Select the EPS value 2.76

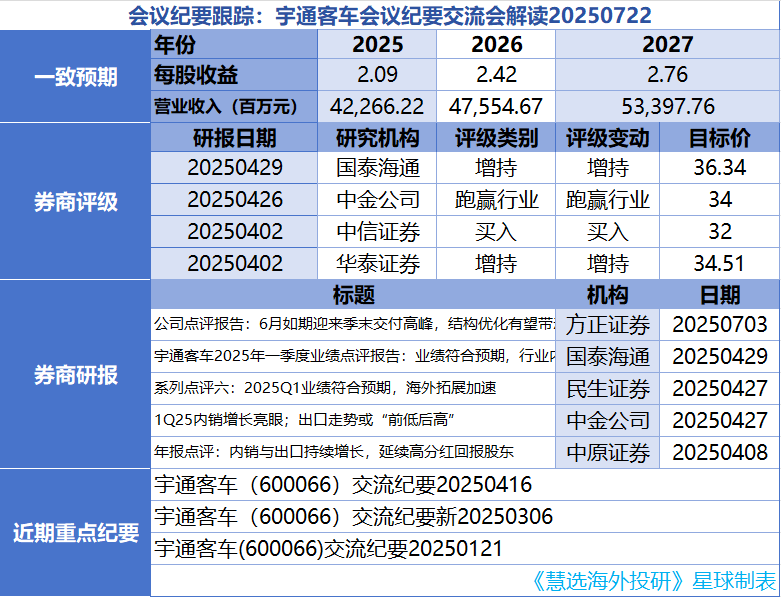(x=667, y=75)
